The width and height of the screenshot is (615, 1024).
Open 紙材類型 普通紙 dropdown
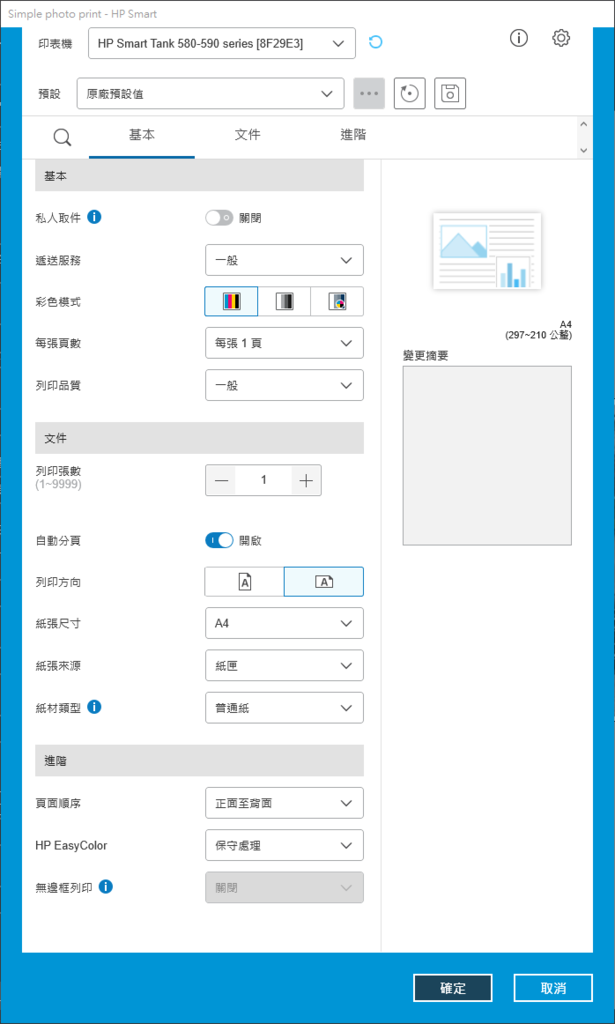[x=284, y=708]
